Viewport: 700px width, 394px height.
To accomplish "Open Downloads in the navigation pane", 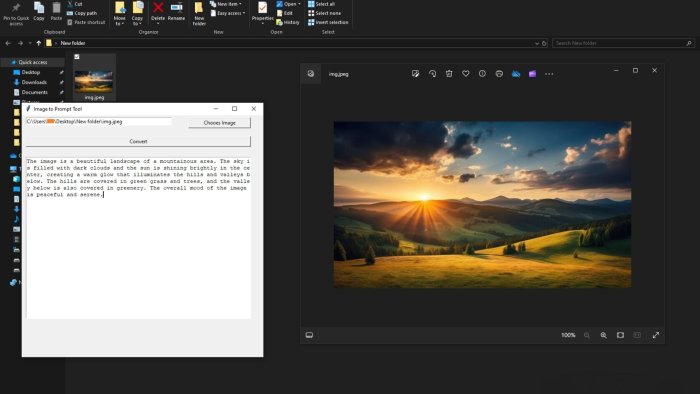I will pos(34,82).
